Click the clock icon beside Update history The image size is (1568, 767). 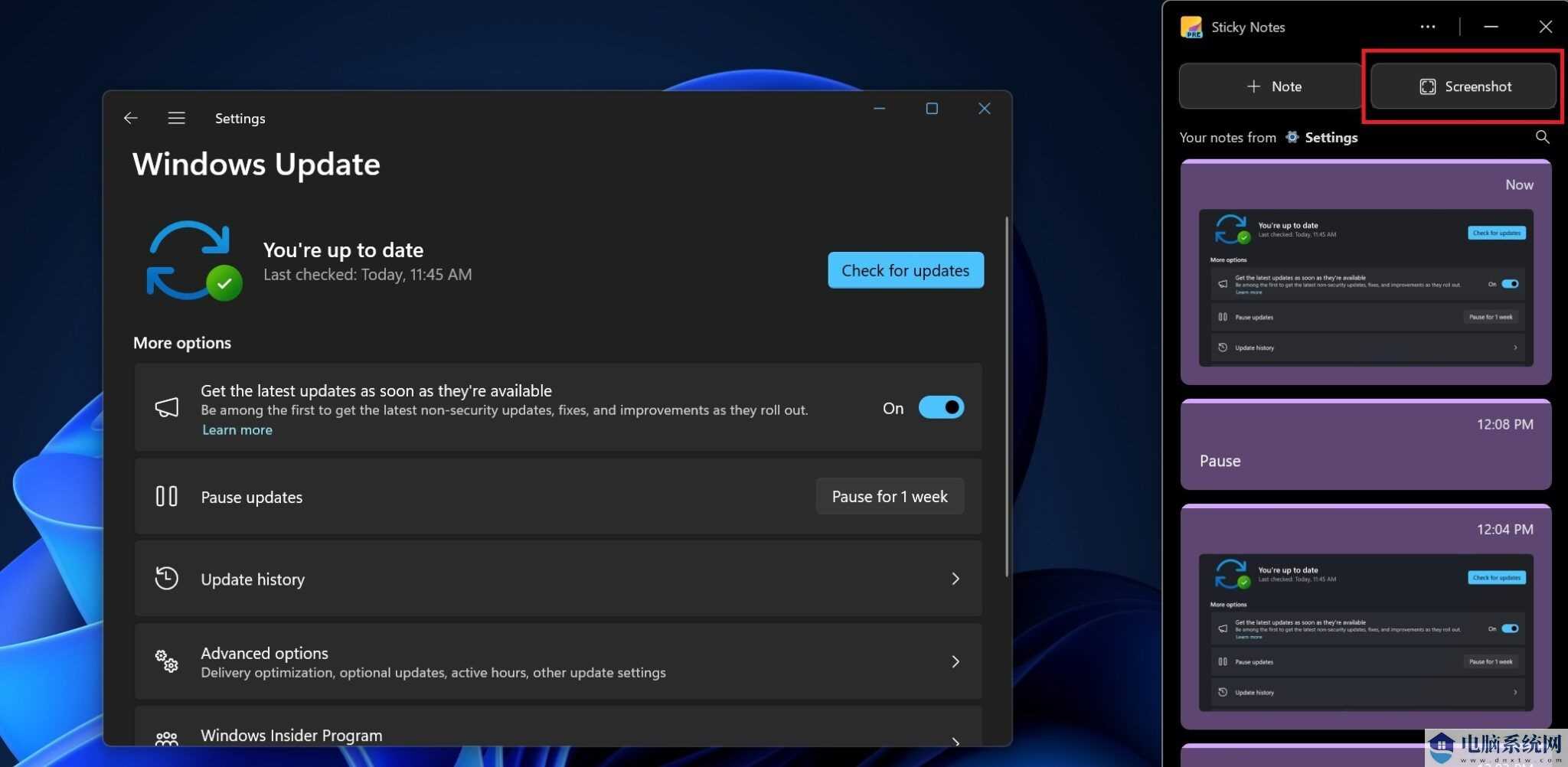click(166, 578)
